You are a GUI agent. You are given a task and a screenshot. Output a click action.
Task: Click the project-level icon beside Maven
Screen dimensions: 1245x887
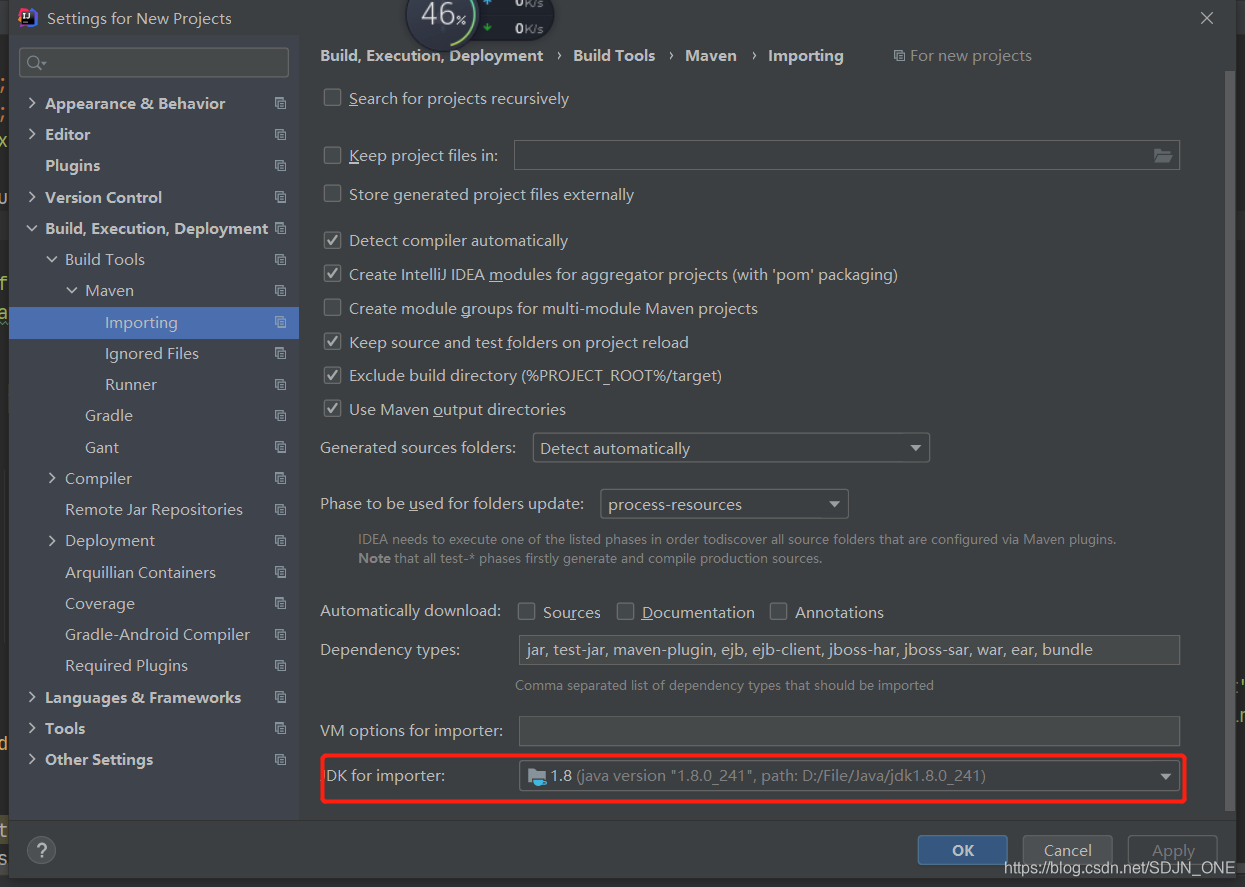[x=280, y=290]
